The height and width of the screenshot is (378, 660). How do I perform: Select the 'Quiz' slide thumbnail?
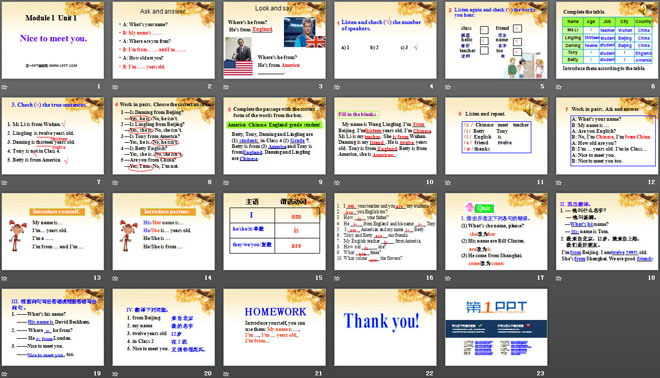point(496,232)
